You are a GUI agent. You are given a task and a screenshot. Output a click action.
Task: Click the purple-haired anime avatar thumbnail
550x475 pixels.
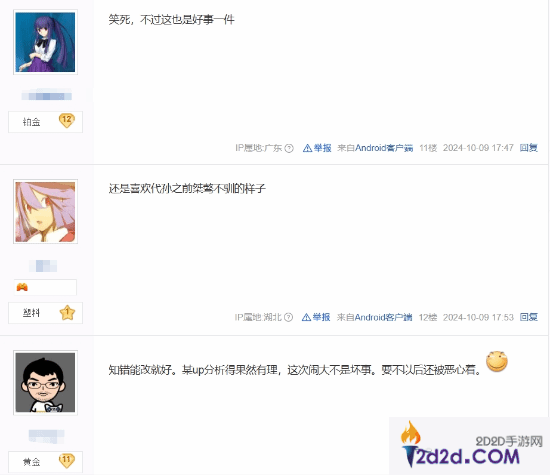pos(45,42)
